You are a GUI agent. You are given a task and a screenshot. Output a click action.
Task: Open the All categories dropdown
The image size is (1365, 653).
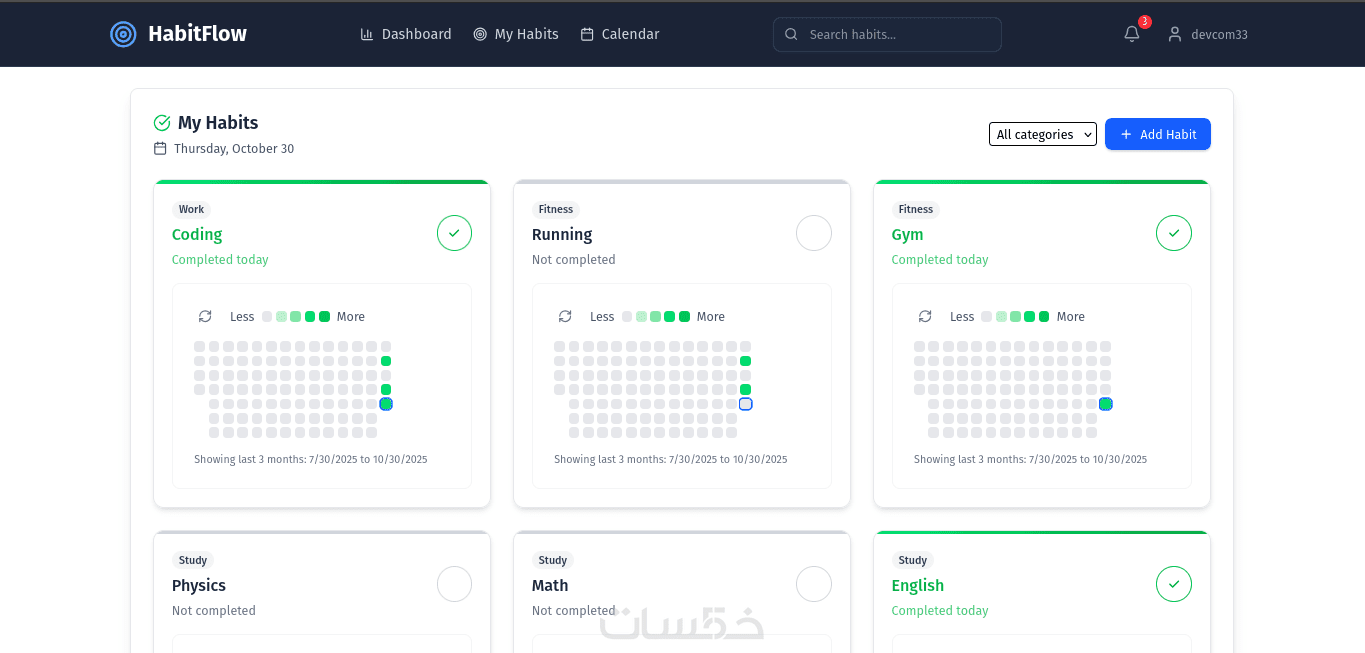[x=1043, y=134]
